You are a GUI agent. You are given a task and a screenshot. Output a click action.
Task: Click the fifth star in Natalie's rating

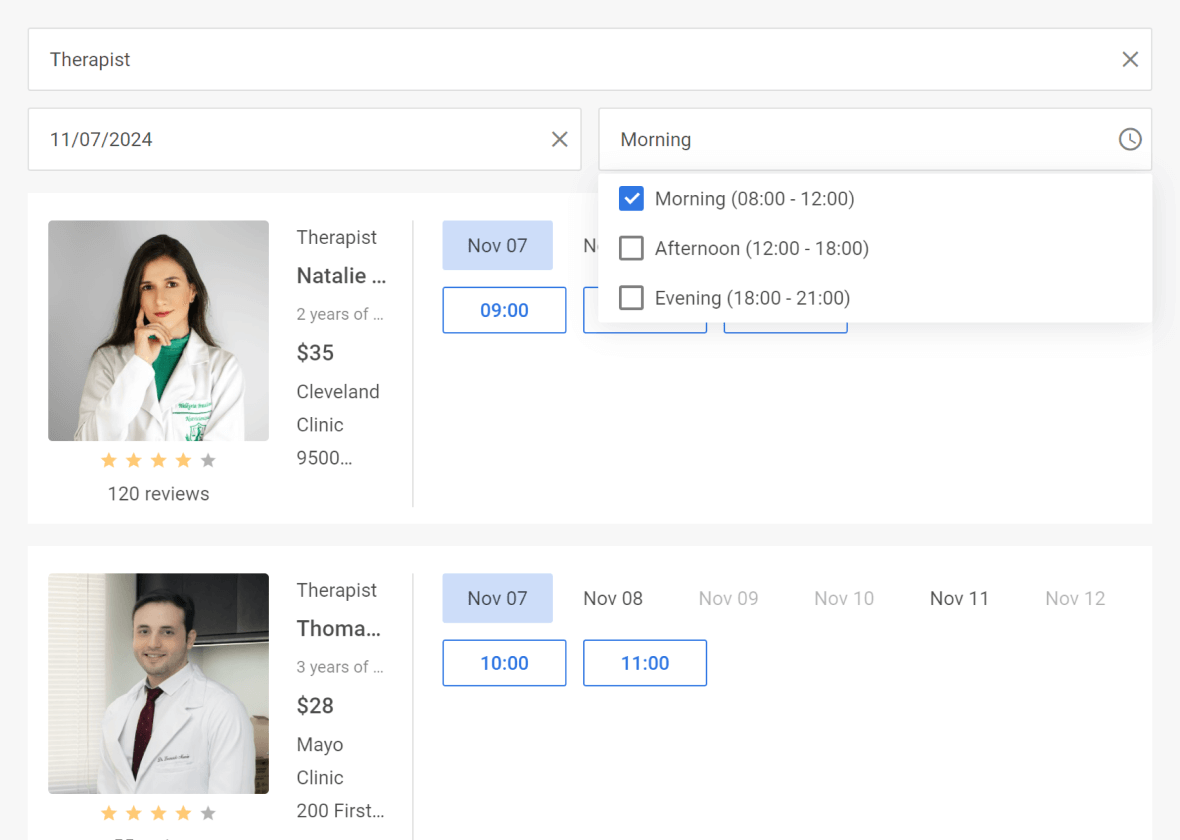tap(207, 460)
